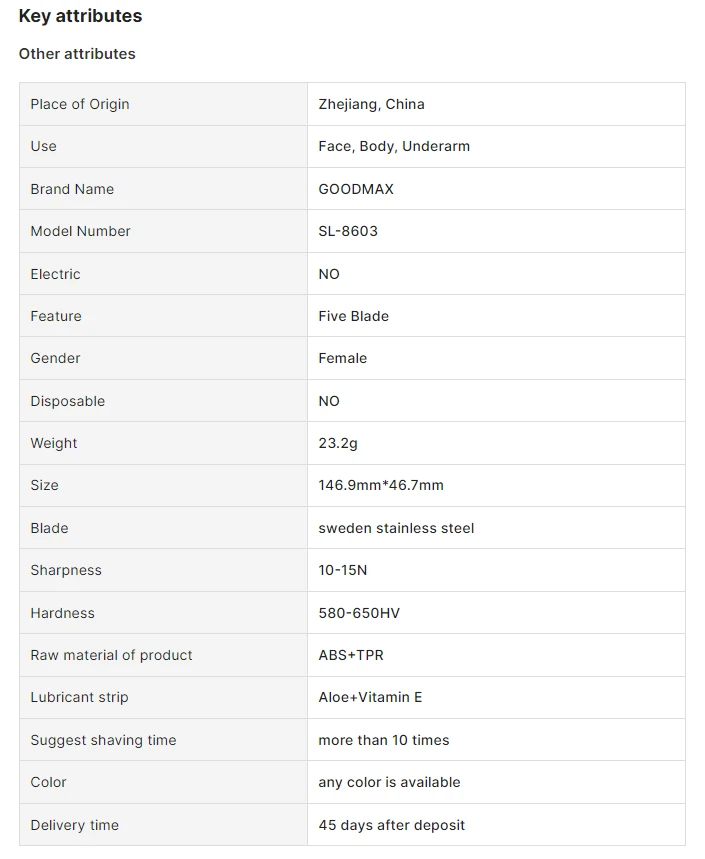Select sweden stainless steel blade value

point(397,528)
